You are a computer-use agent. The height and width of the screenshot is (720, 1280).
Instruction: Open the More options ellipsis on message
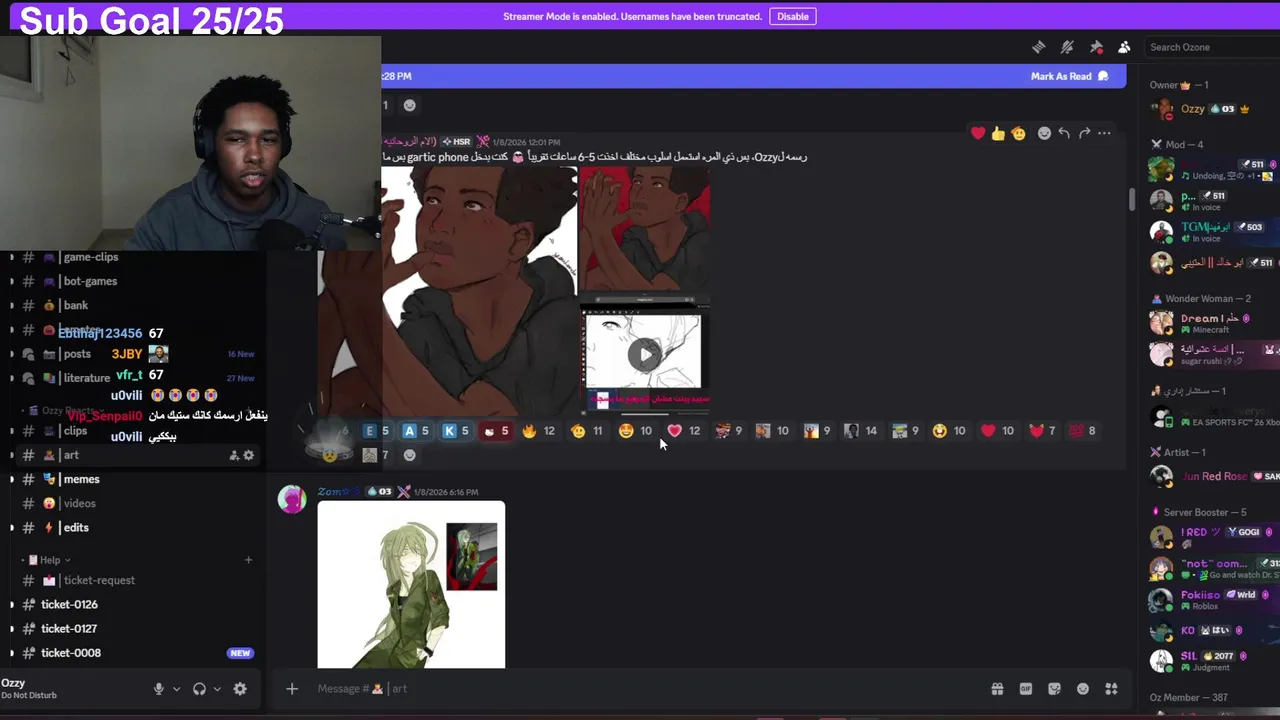point(1104,133)
